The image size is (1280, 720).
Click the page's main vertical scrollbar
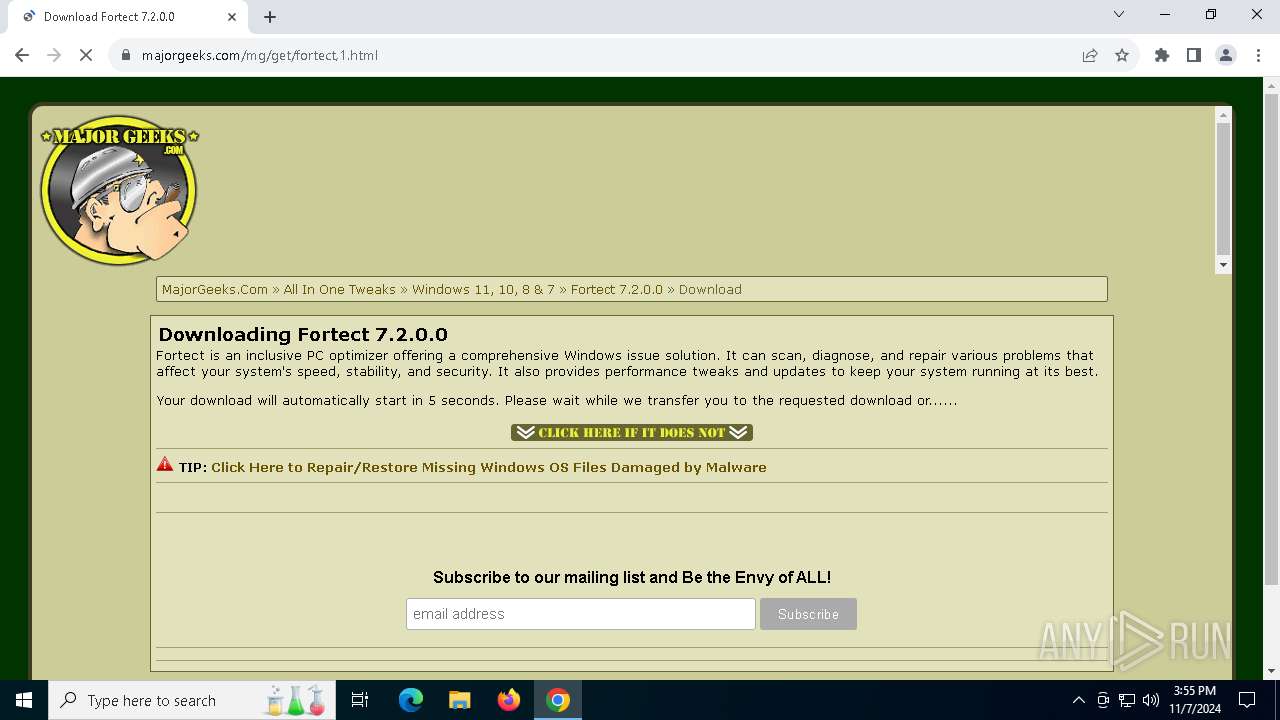(1271, 340)
